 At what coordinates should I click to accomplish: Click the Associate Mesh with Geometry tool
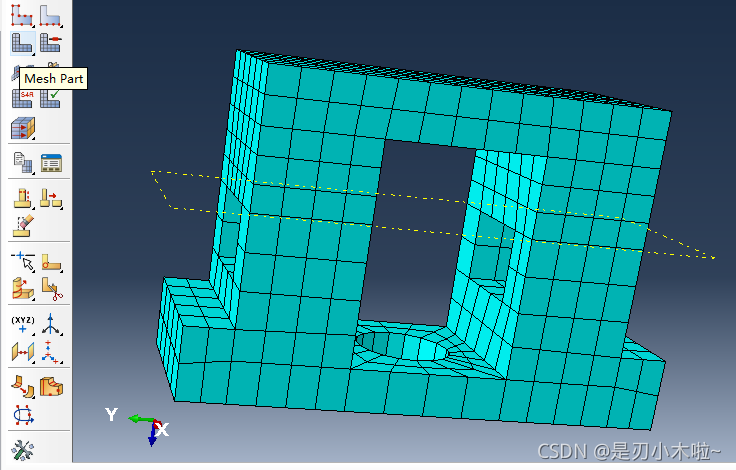[x=22, y=162]
